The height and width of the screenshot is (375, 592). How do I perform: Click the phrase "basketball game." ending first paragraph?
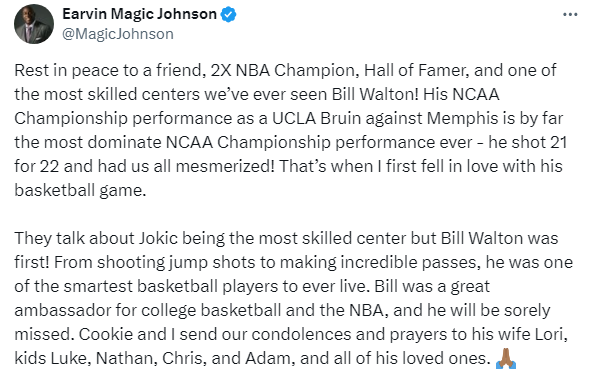click(80, 190)
